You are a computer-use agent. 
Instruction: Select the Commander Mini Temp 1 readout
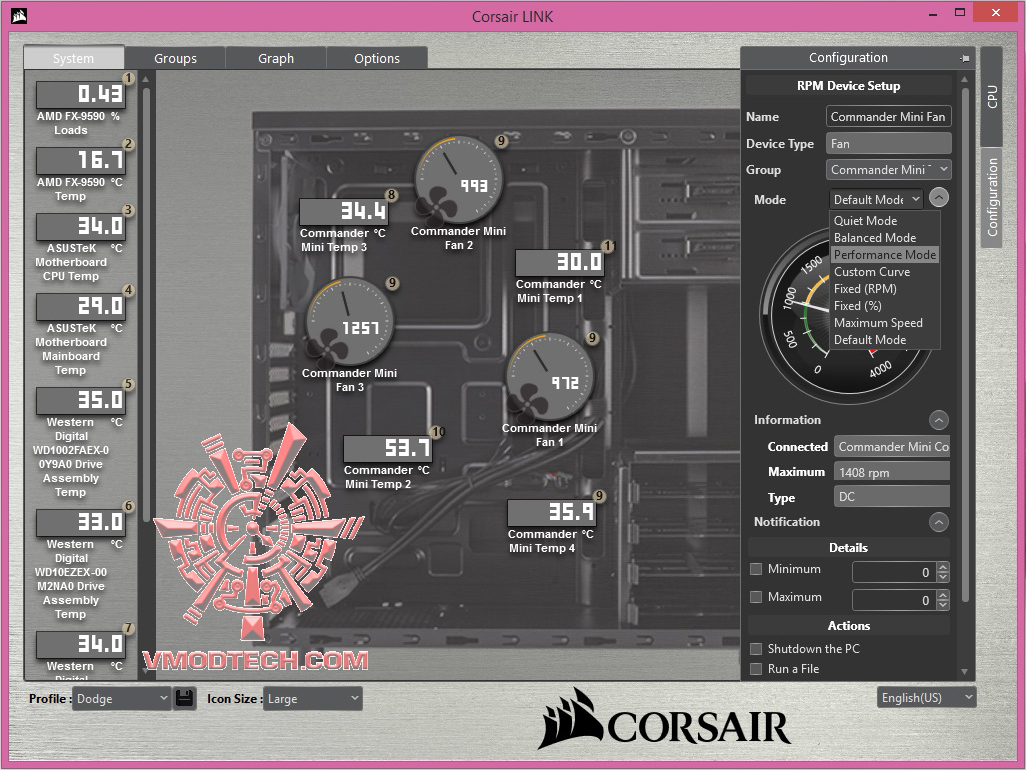[x=559, y=262]
